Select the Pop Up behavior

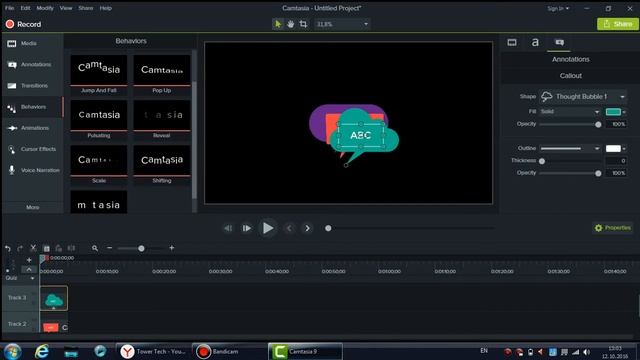tap(162, 75)
